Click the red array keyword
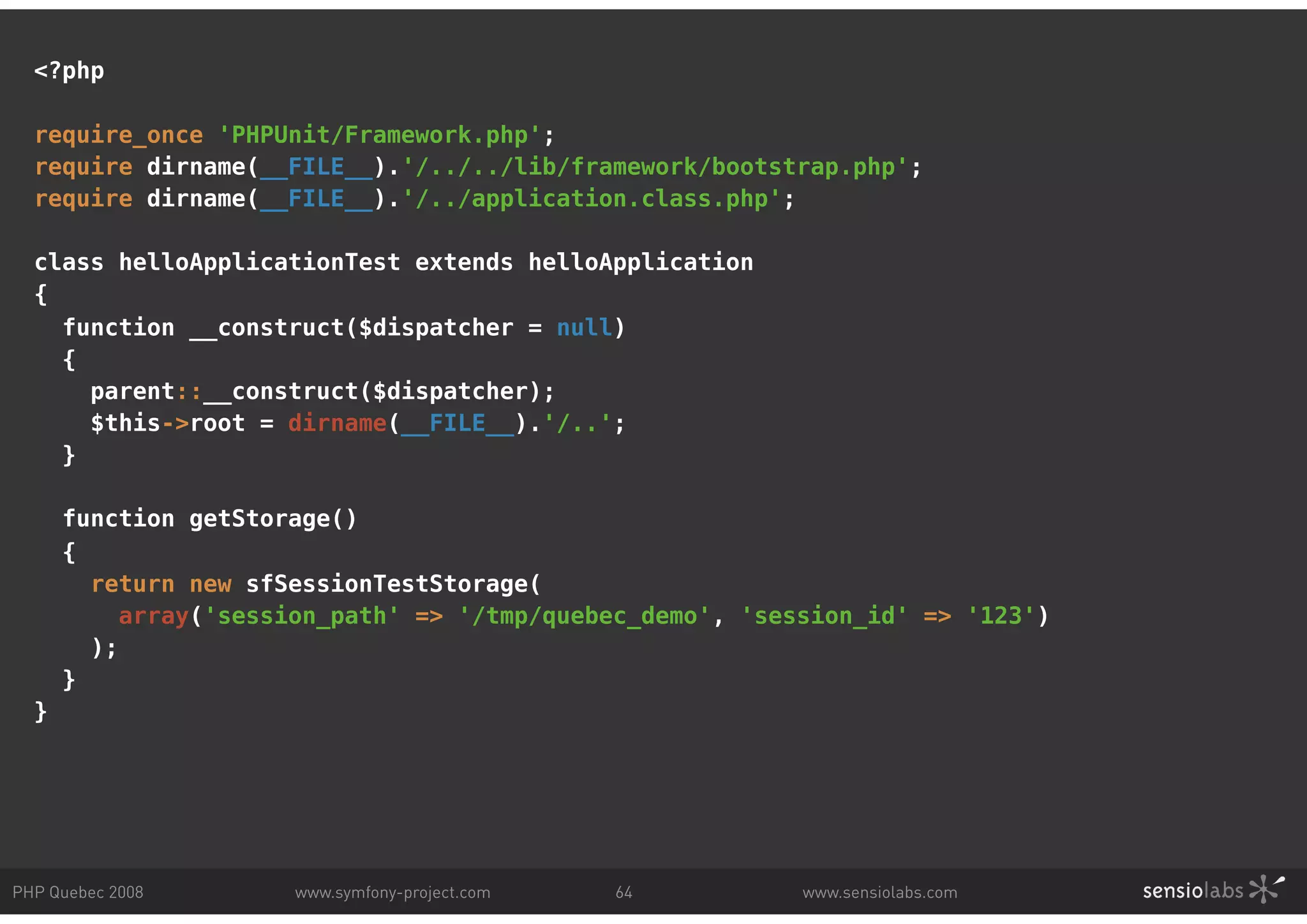 pos(153,616)
